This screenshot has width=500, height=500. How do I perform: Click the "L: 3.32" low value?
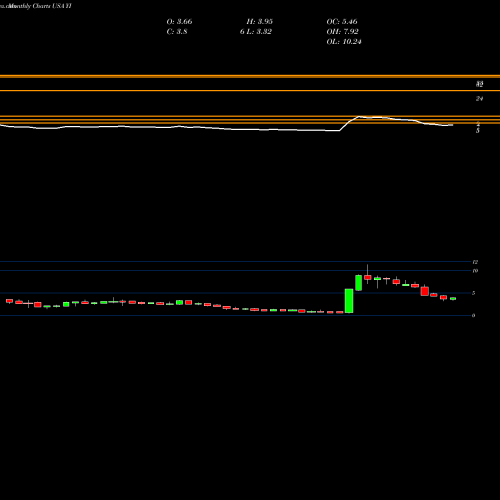pos(259,32)
